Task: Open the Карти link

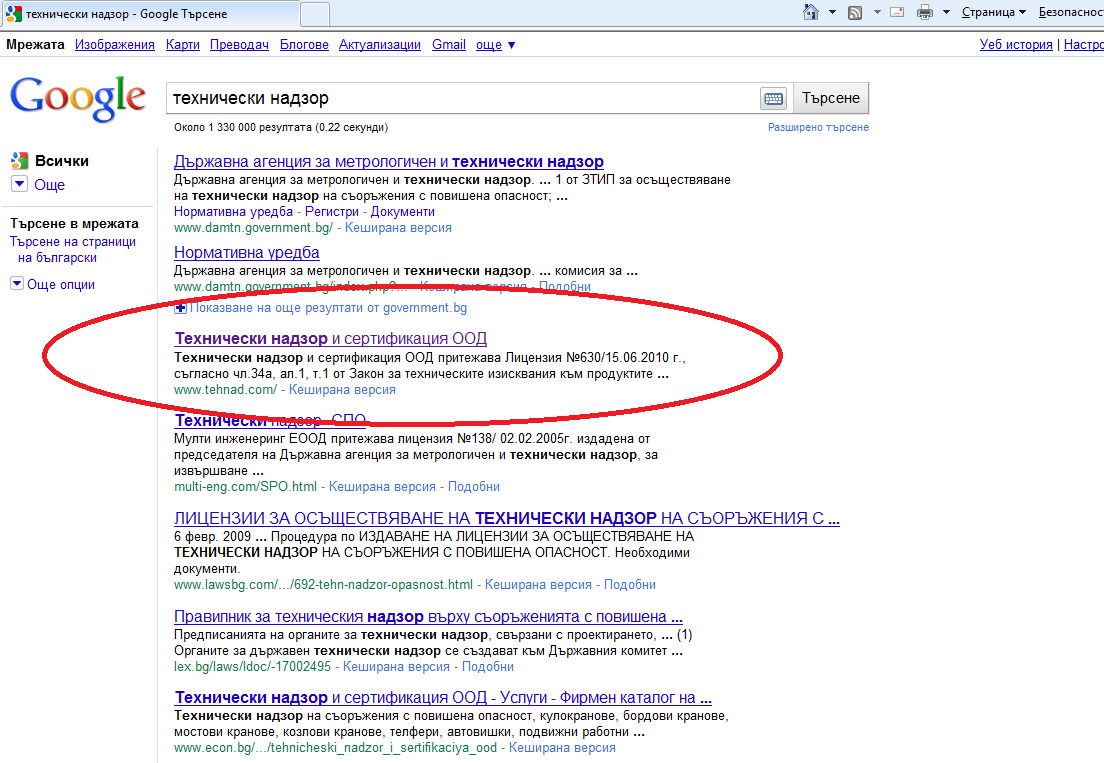Action: [183, 44]
